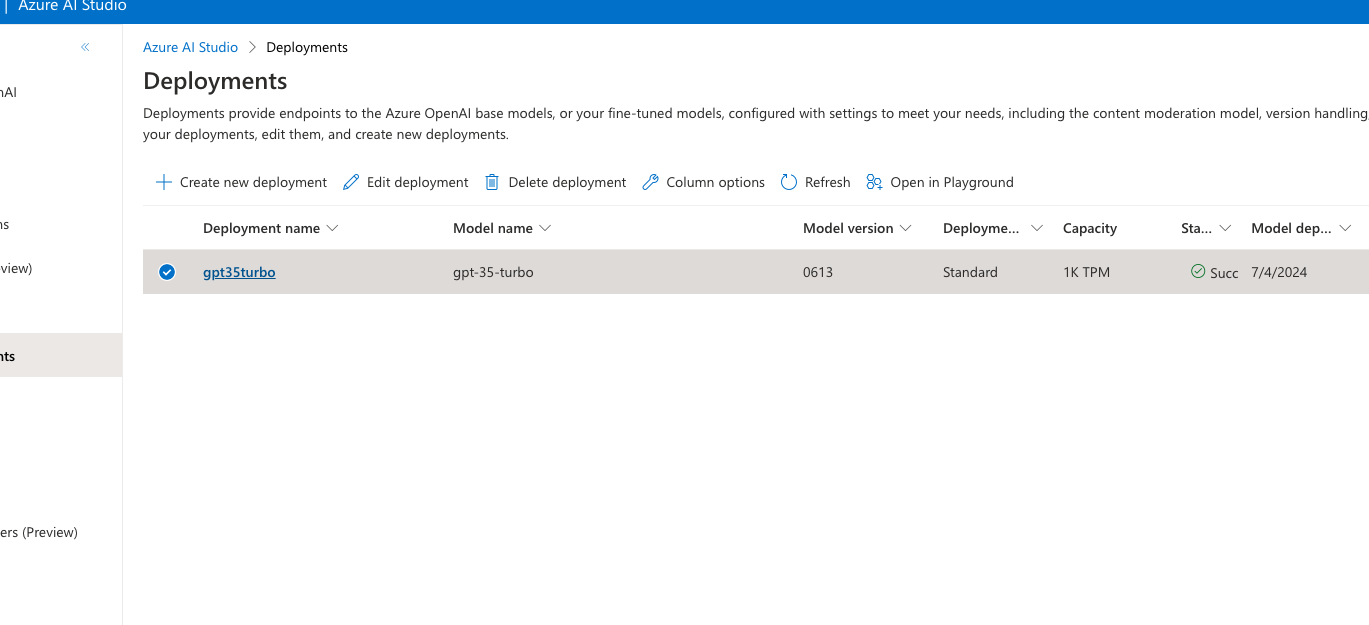Image resolution: width=1369 pixels, height=625 pixels.
Task: Open the Deployment name sort dropdown
Action: pyautogui.click(x=333, y=228)
